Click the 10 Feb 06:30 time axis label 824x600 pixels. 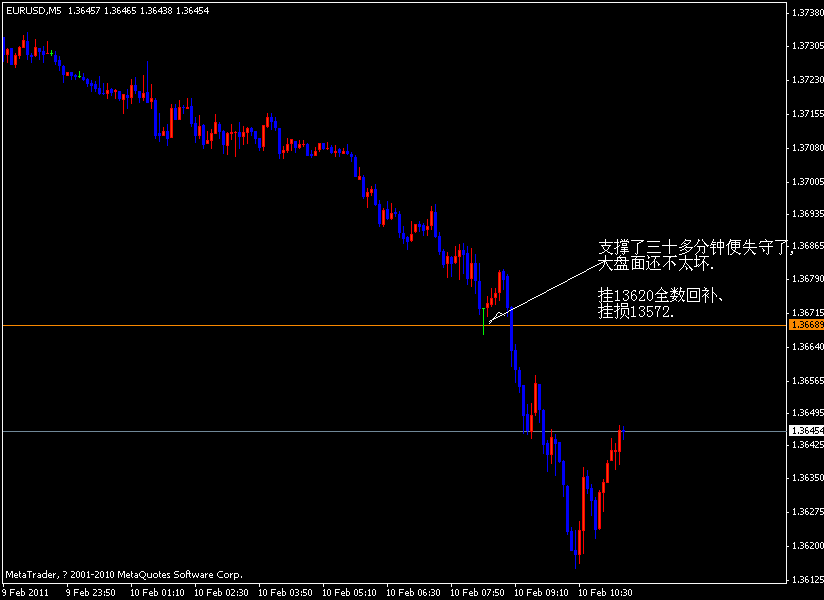coord(414,593)
